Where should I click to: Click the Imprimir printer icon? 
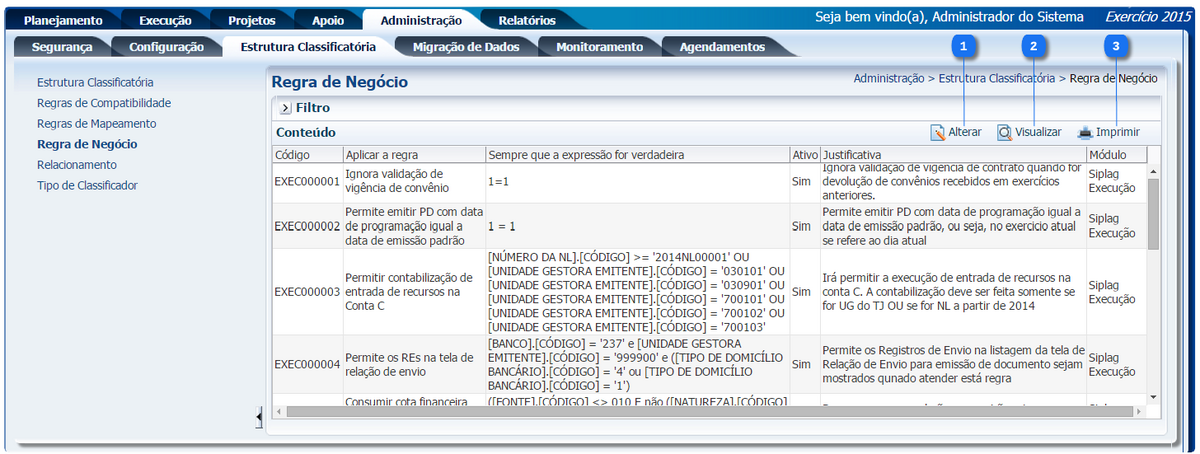[1085, 132]
